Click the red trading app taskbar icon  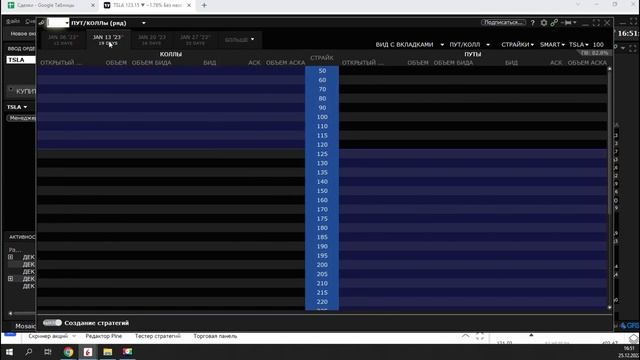pyautogui.click(x=88, y=352)
